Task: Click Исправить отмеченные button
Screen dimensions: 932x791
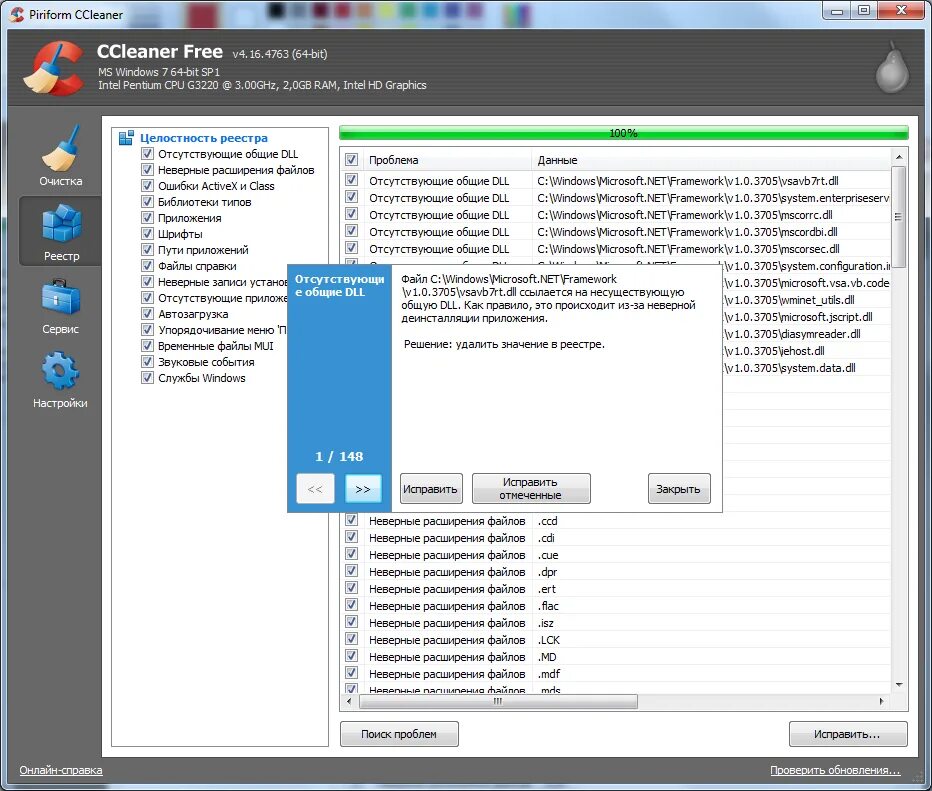Action: coord(531,489)
